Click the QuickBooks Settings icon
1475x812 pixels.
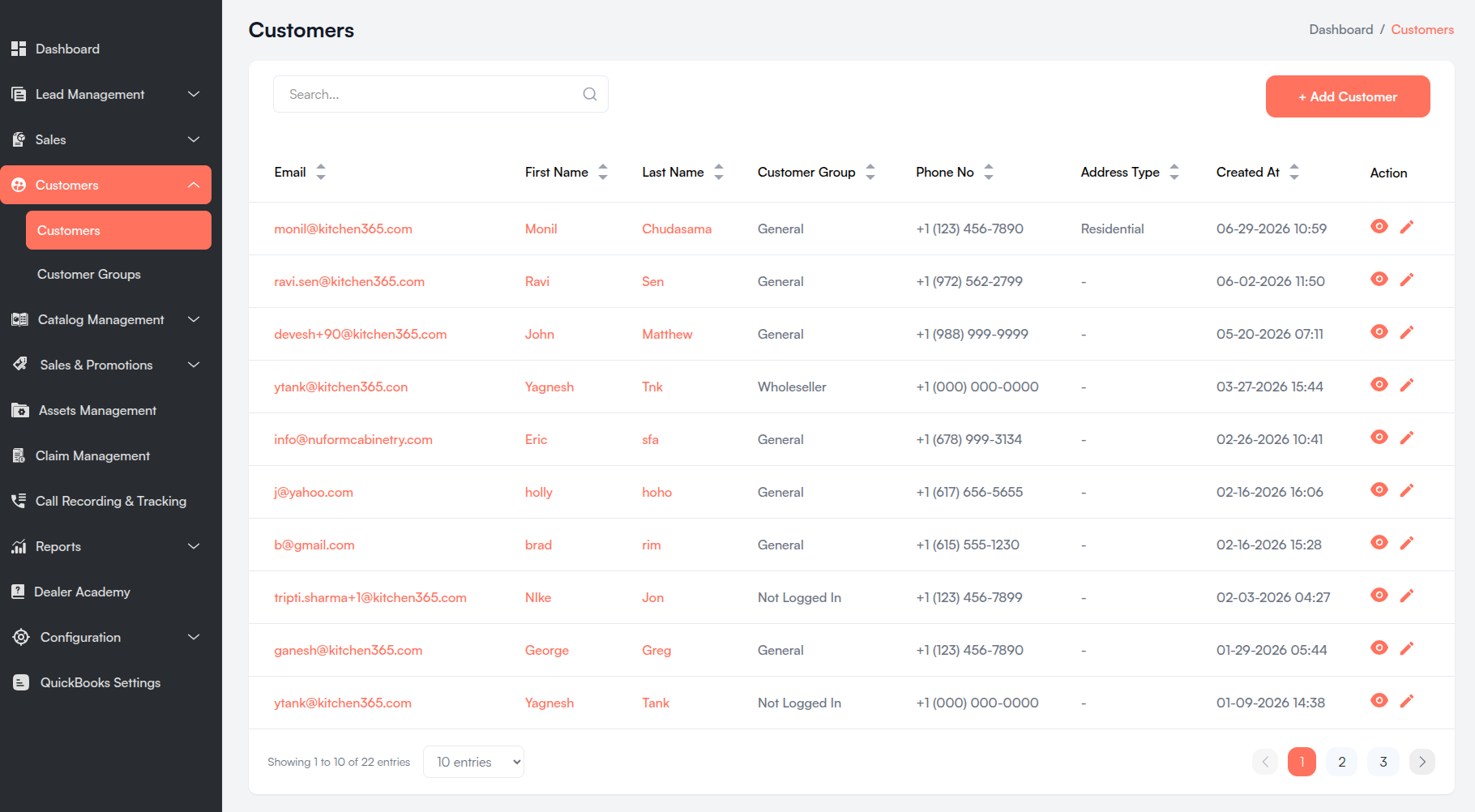tap(21, 682)
